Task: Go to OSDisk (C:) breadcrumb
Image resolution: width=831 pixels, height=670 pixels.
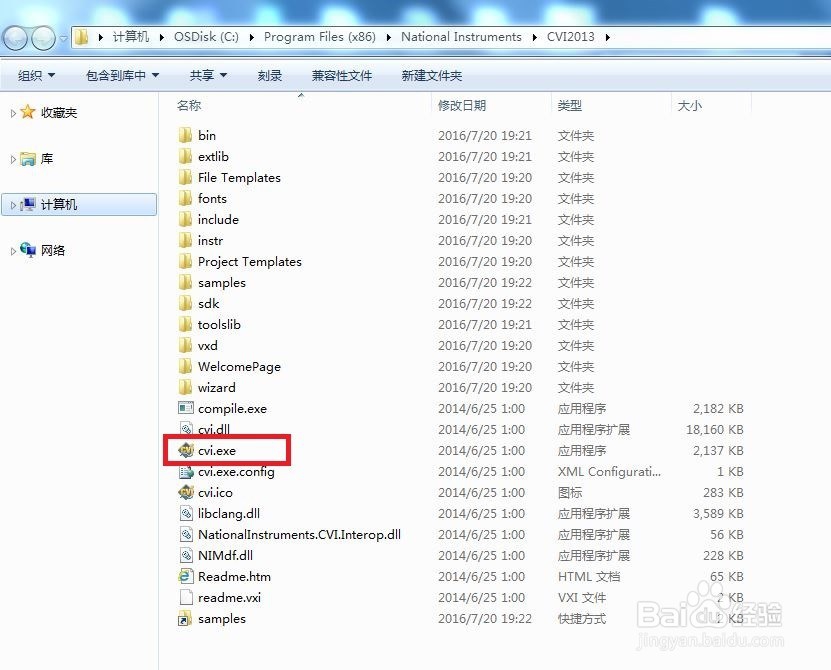Action: click(x=206, y=37)
